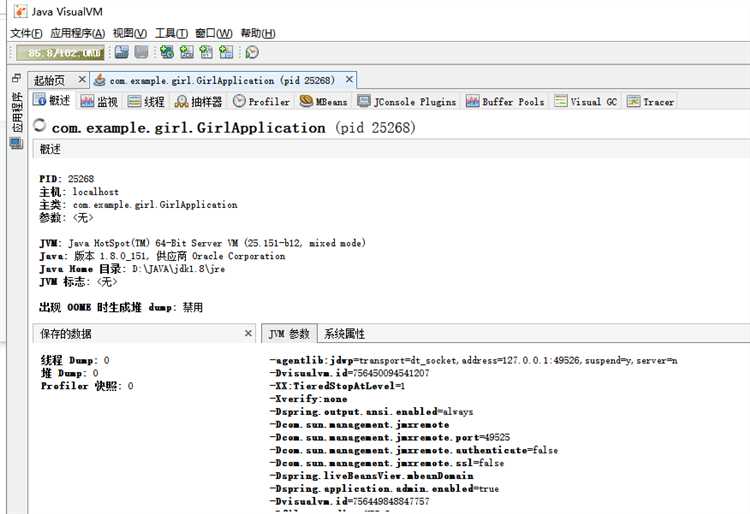This screenshot has width=750, height=514.
Task: Open the Buffer Pools tab
Action: tap(505, 101)
